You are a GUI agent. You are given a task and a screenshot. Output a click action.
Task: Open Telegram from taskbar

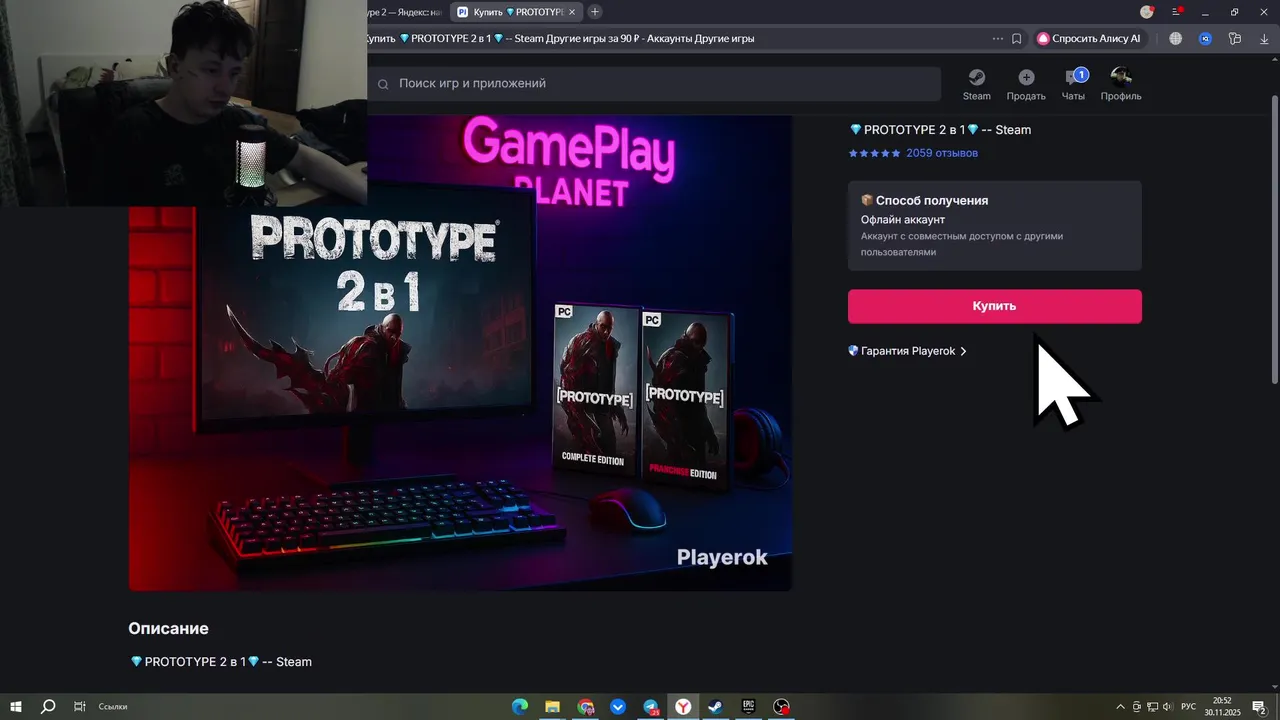[x=651, y=707]
